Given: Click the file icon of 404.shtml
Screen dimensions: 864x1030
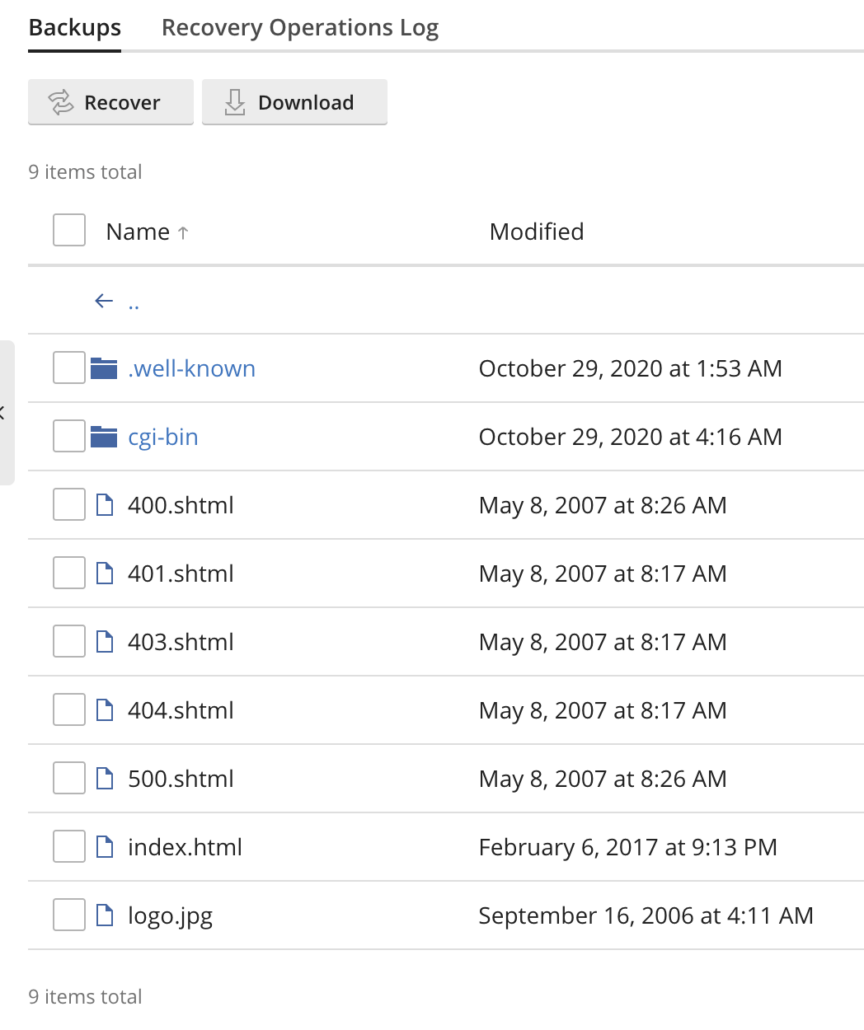Looking at the screenshot, I should (104, 709).
